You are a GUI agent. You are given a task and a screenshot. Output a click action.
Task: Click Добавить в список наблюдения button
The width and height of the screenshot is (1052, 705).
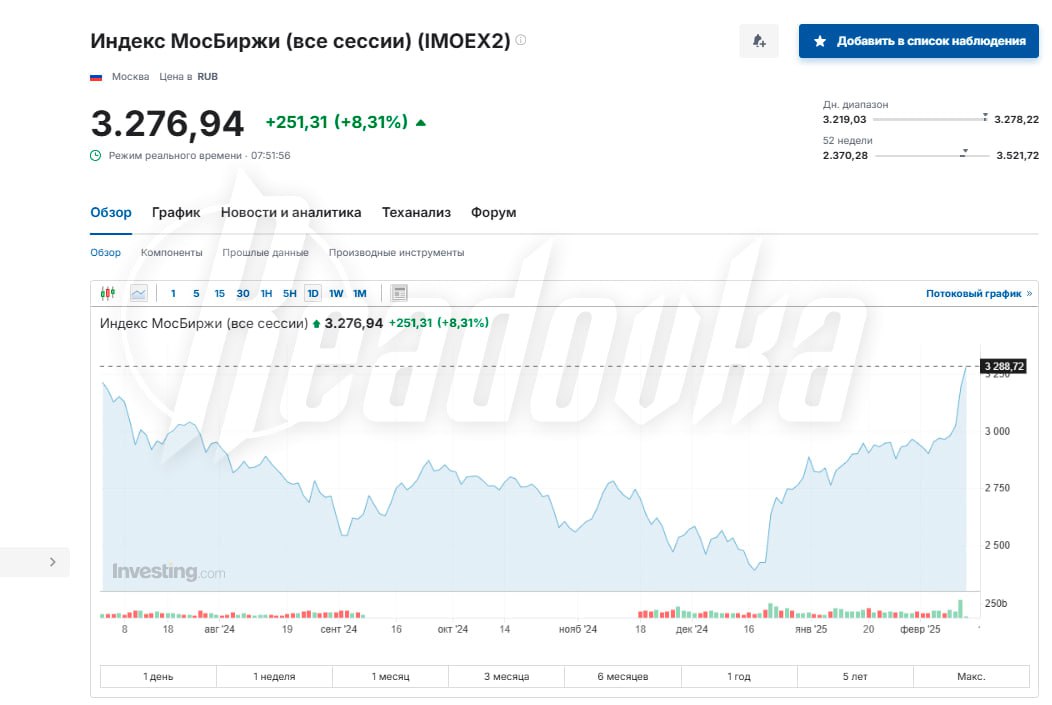click(x=920, y=41)
